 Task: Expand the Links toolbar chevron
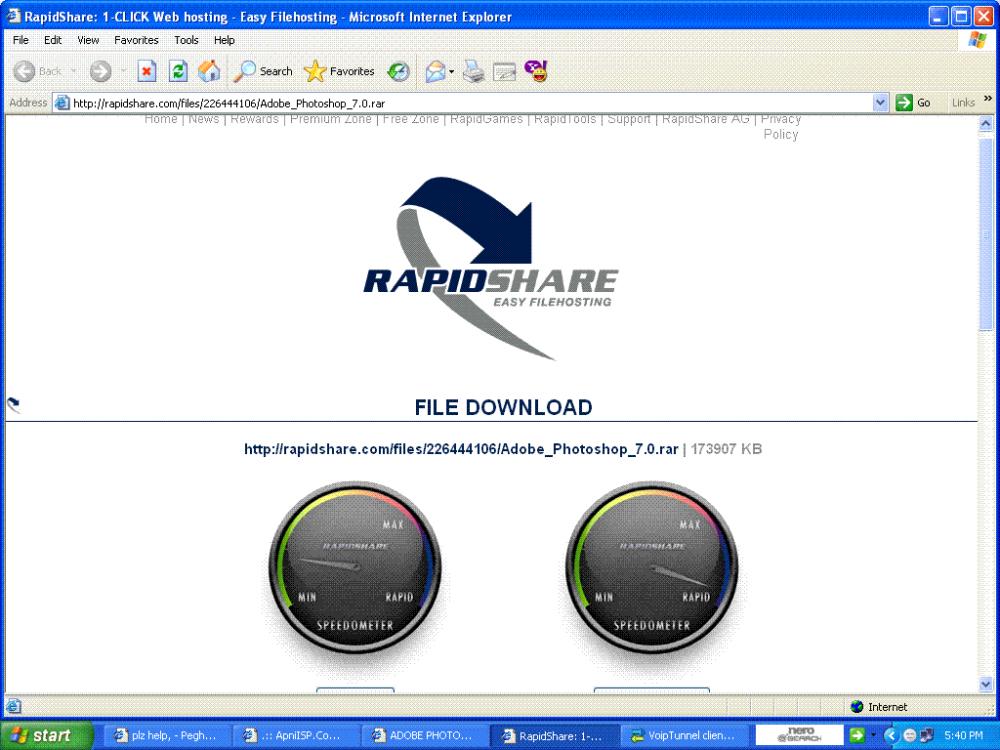pos(989,101)
